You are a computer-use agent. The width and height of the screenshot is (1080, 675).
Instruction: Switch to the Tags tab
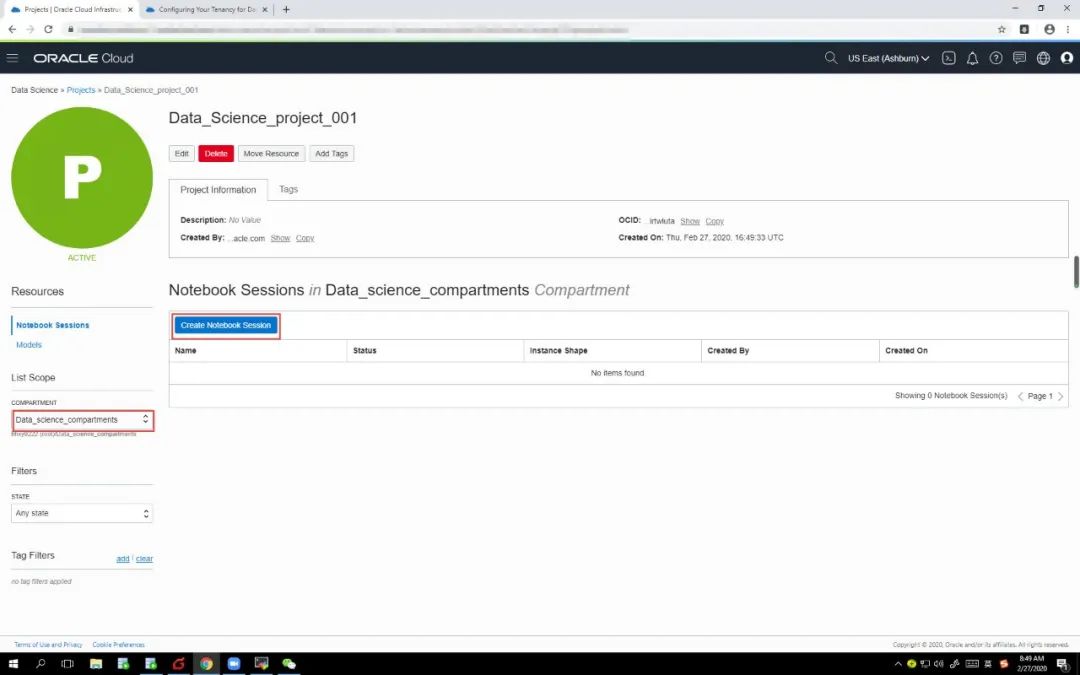pos(289,189)
